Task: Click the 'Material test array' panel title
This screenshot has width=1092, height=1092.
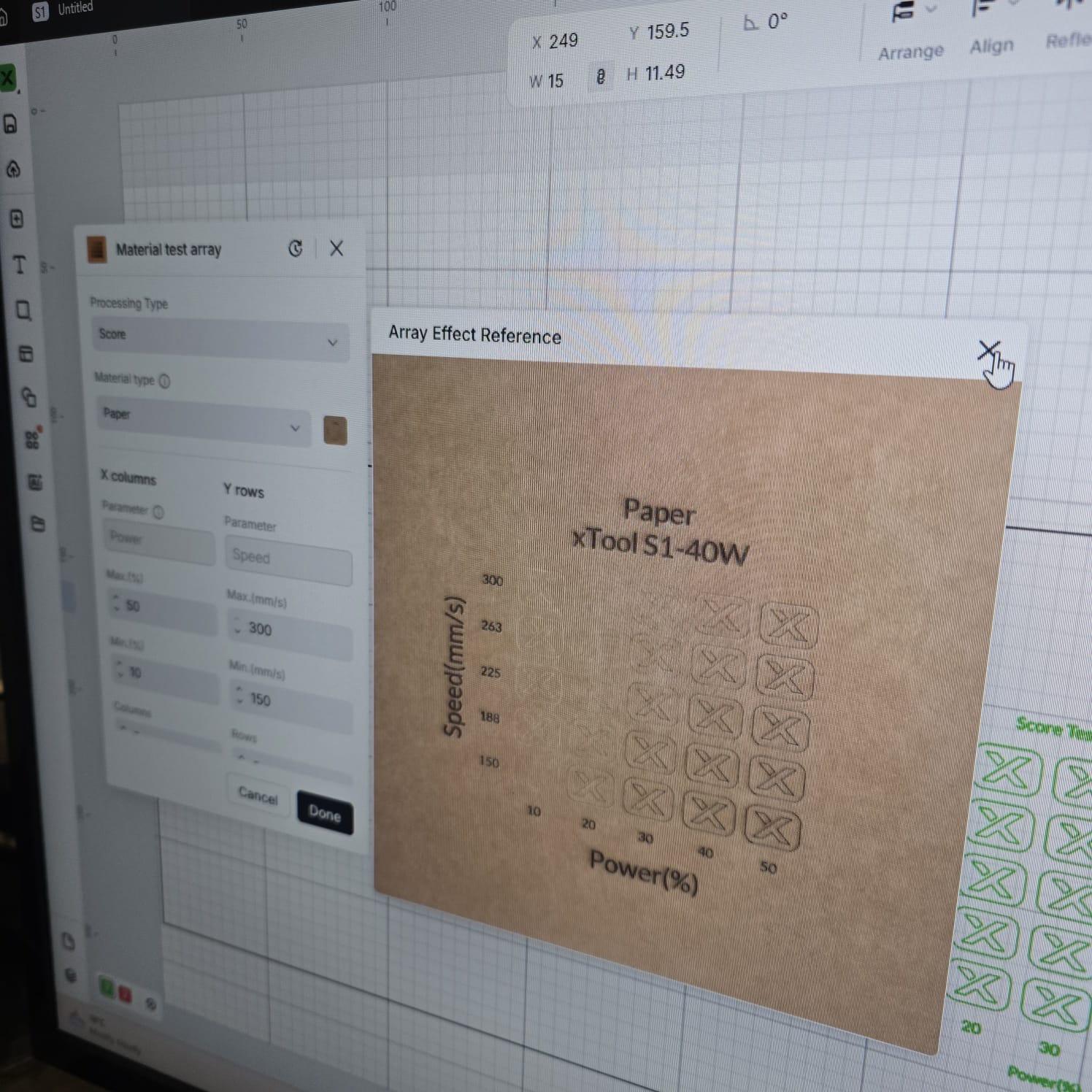Action: pos(169,250)
